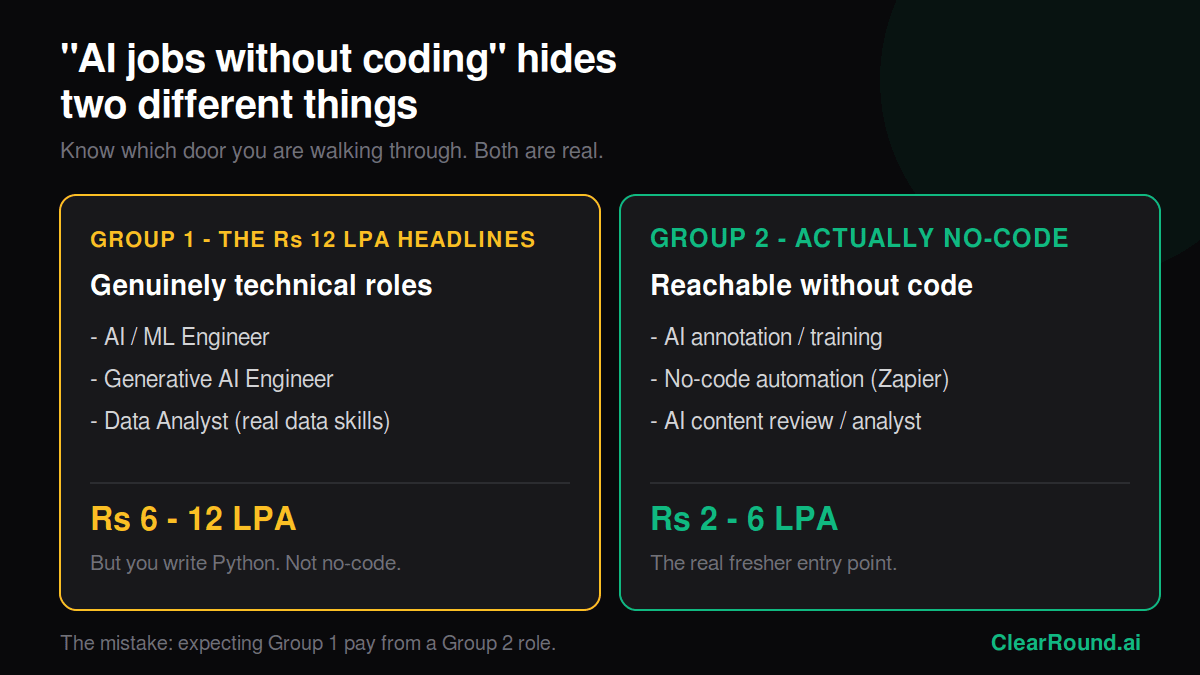Click the "GROUP 2 - ACTUALLY NO-CODE" label
This screenshot has height=675, width=1200.
pyautogui.click(x=859, y=238)
